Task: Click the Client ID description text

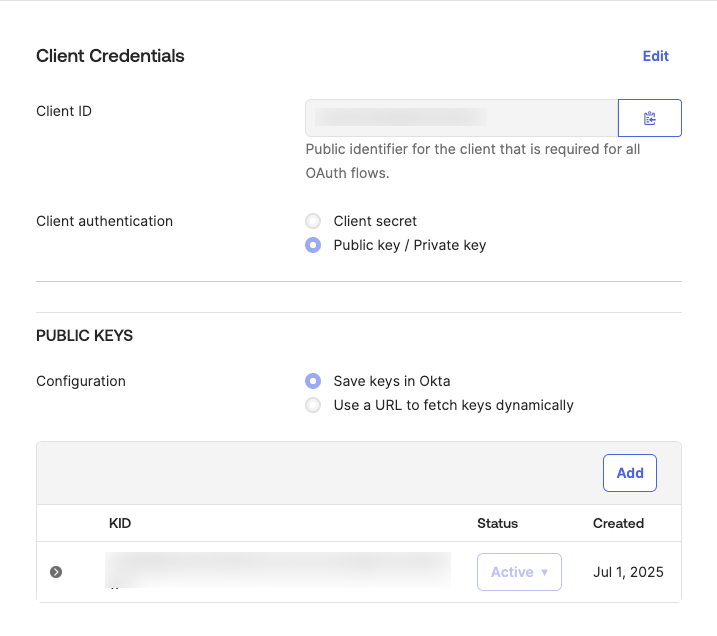Action: (x=472, y=161)
